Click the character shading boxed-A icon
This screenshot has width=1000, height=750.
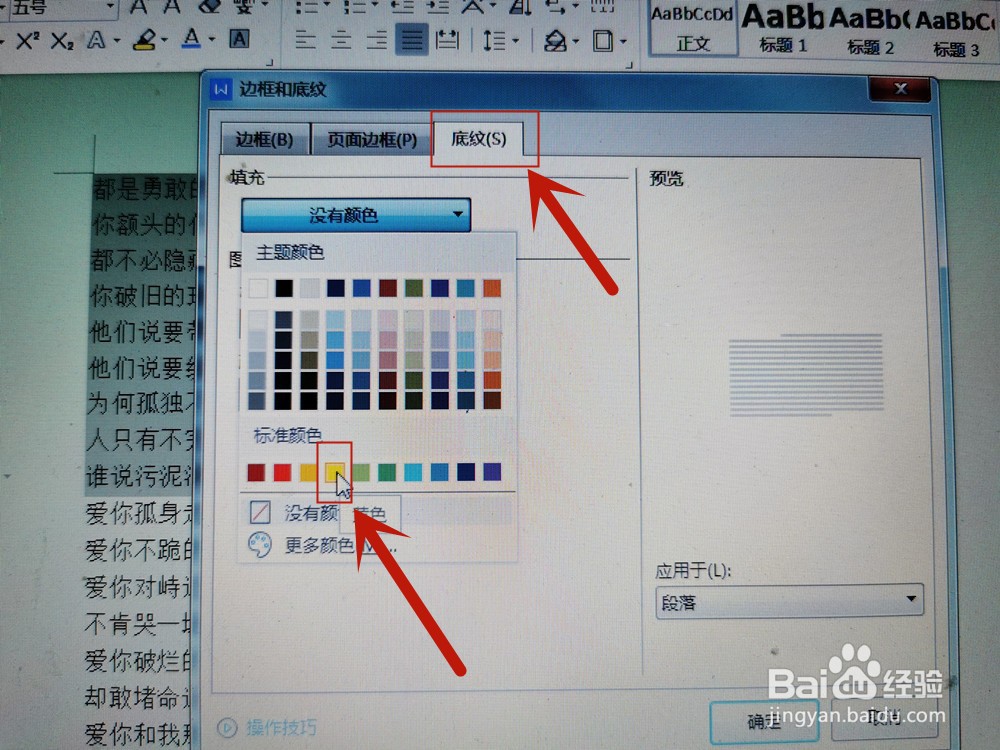point(238,40)
